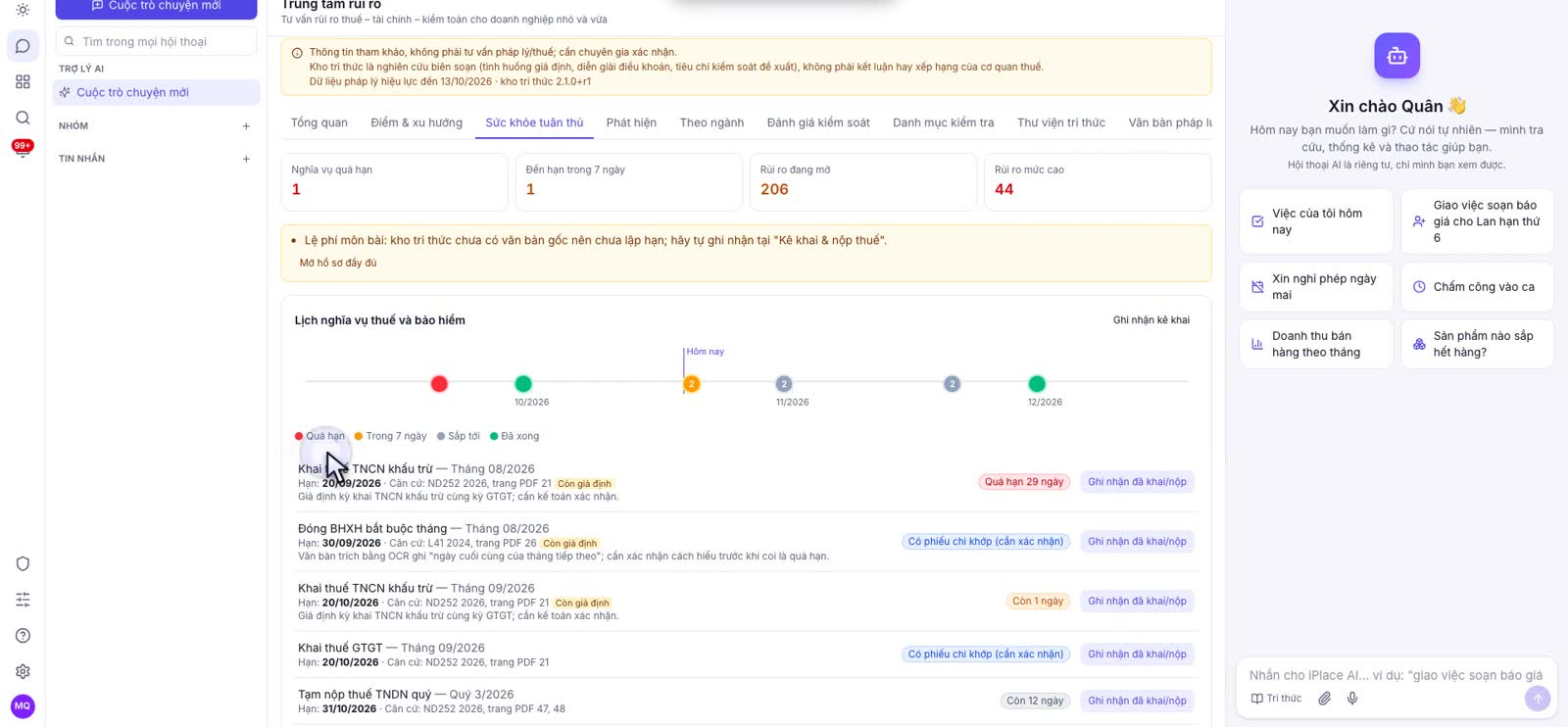Open the Rủi ro đang mở card
The width and height of the screenshot is (1568, 727).
[863, 182]
